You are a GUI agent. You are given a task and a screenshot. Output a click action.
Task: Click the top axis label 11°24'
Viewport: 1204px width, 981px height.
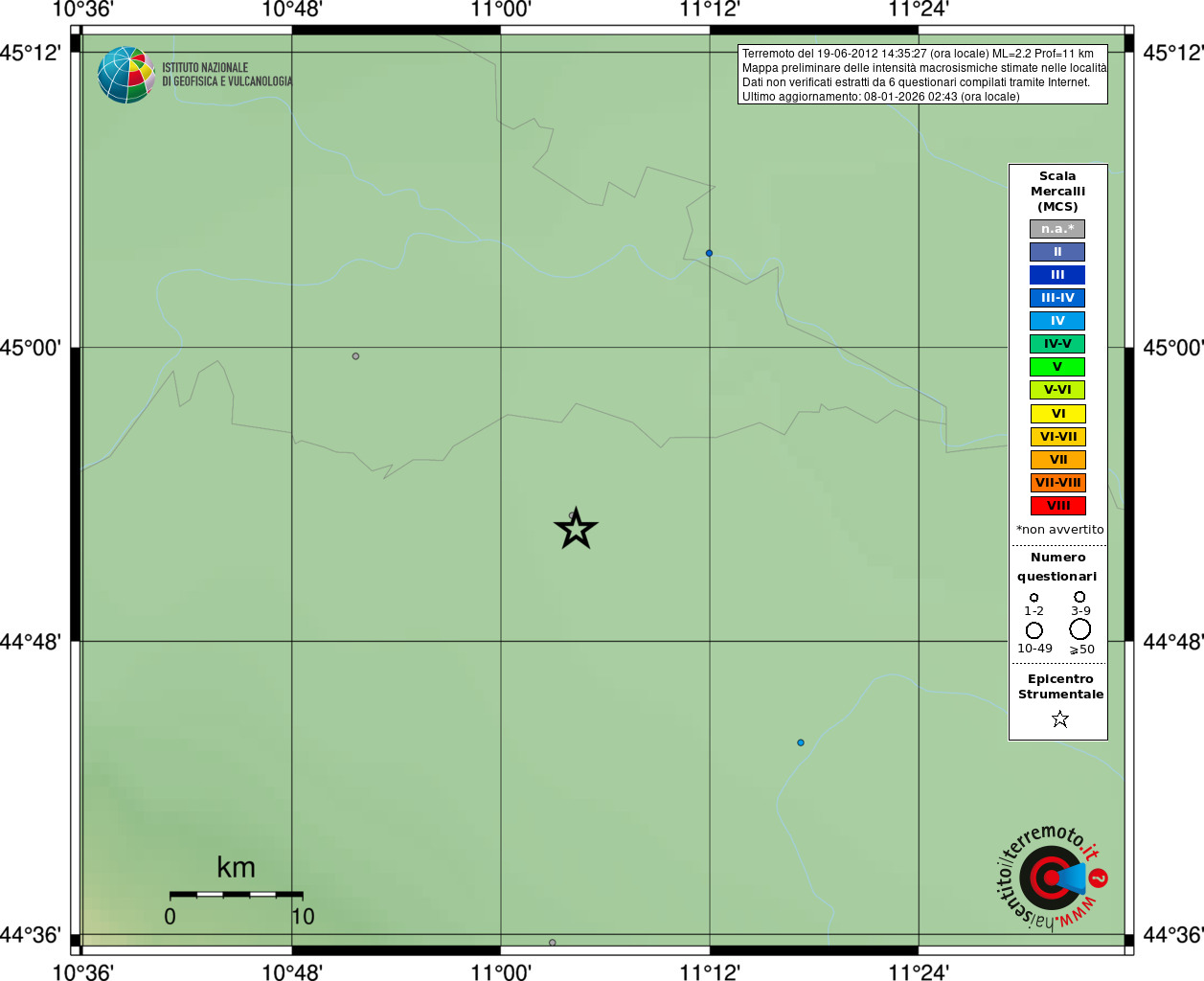[919, 10]
